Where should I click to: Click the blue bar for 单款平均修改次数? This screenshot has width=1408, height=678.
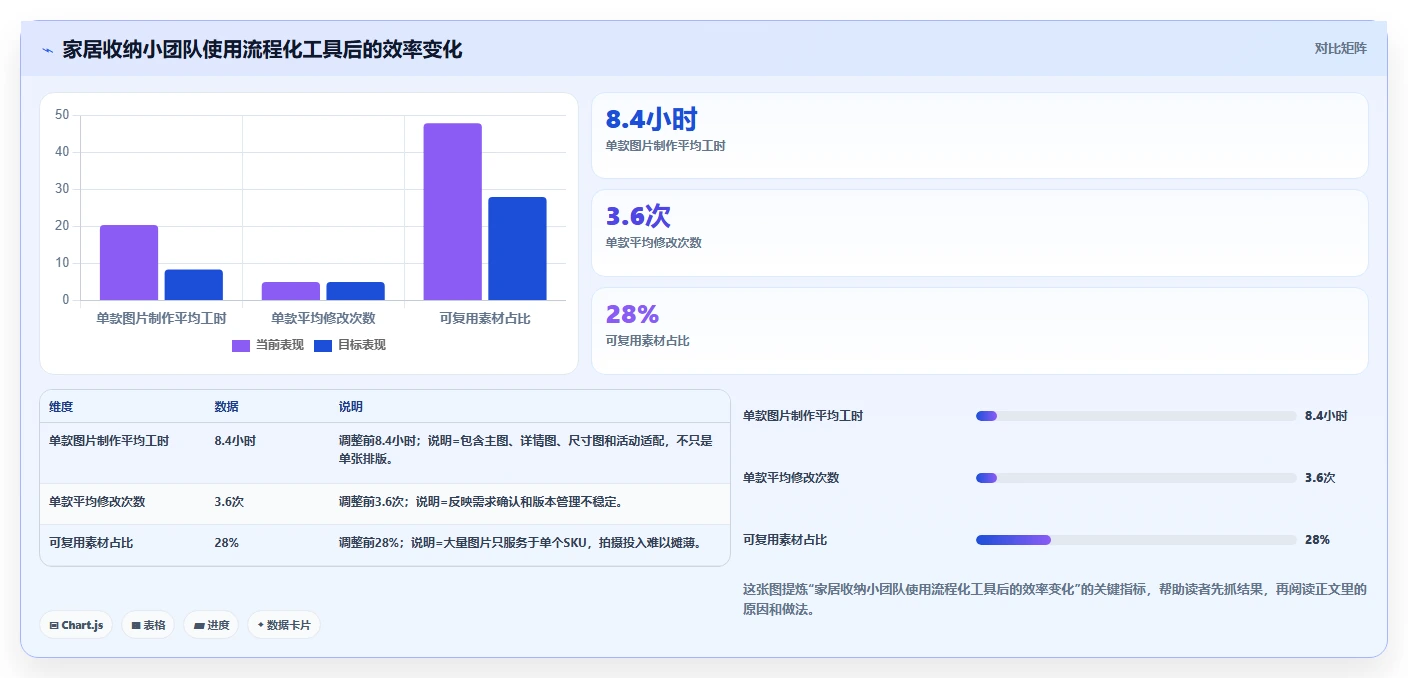tap(355, 291)
